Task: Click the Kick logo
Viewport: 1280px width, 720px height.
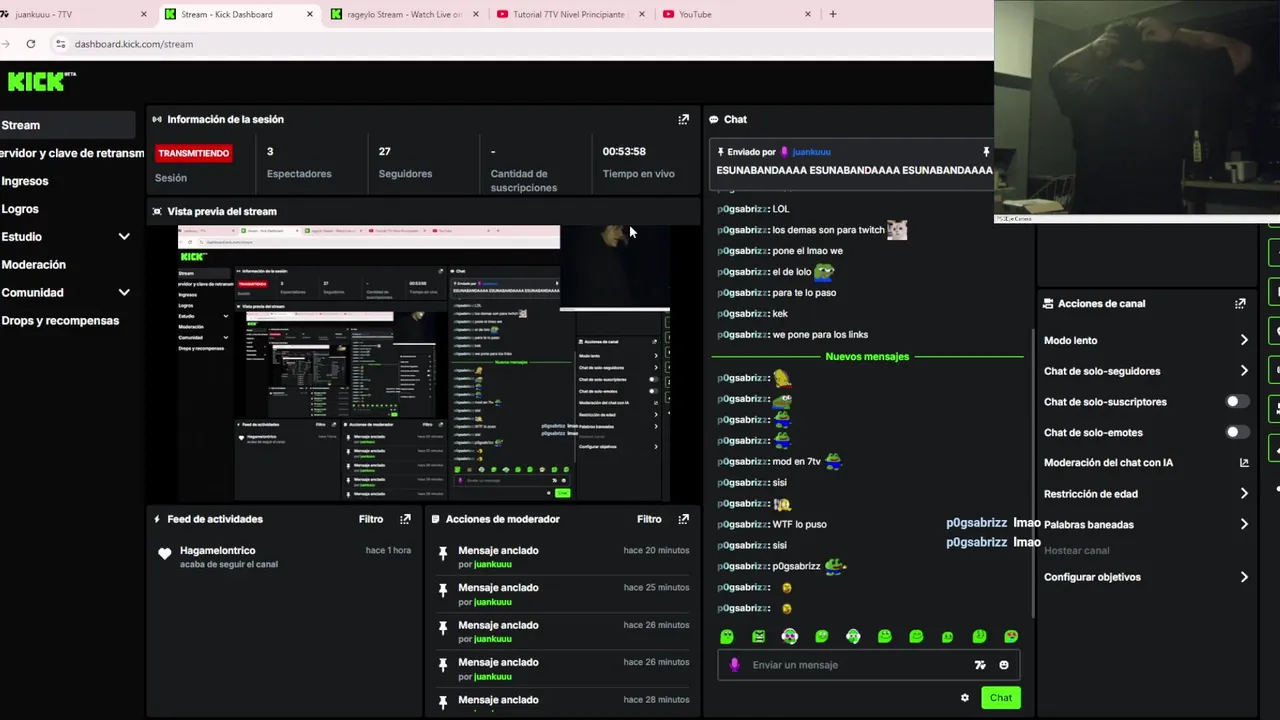Action: (41, 81)
